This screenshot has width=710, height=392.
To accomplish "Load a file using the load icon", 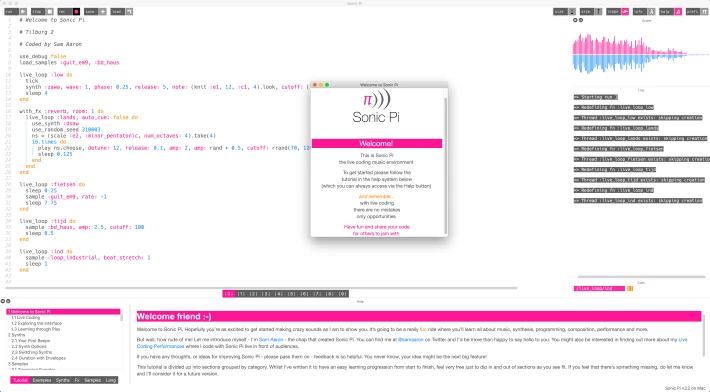I will [129, 11].
